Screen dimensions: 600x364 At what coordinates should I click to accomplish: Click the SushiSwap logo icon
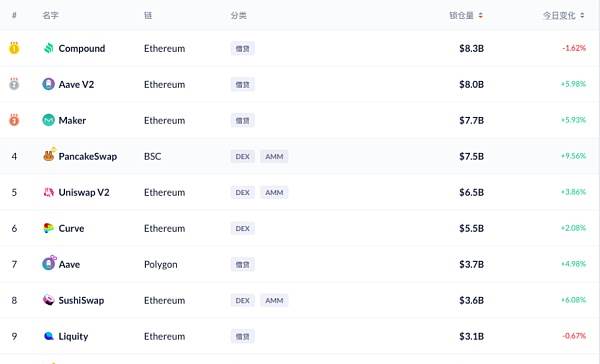pyautogui.click(x=49, y=300)
